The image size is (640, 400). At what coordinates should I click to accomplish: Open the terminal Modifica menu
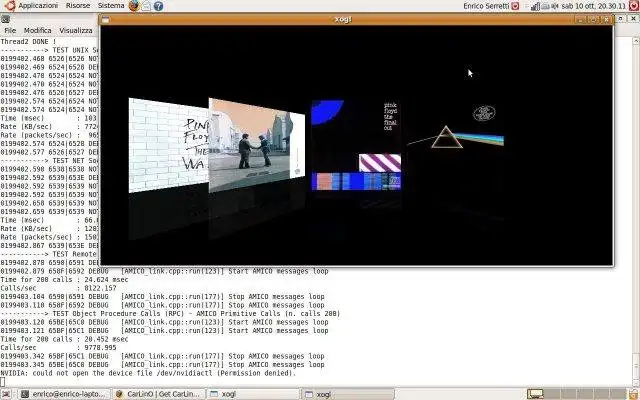tap(38, 30)
